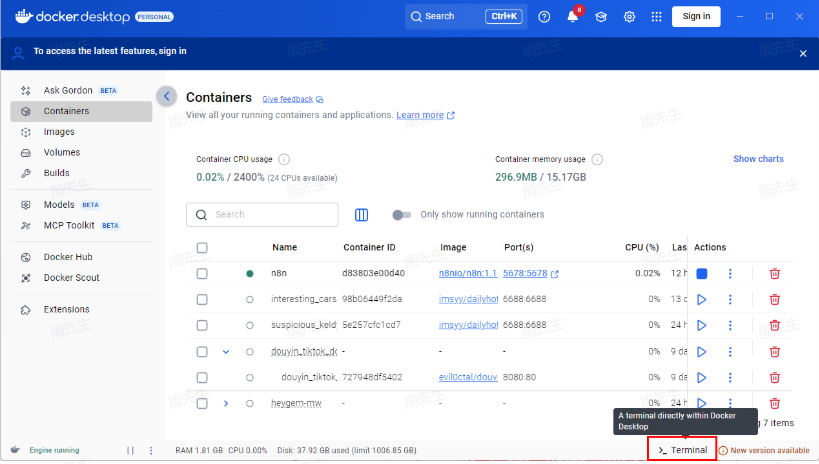The image size is (819, 464).
Task: Check the suspicious_keld row checkbox
Action: [x=202, y=325]
